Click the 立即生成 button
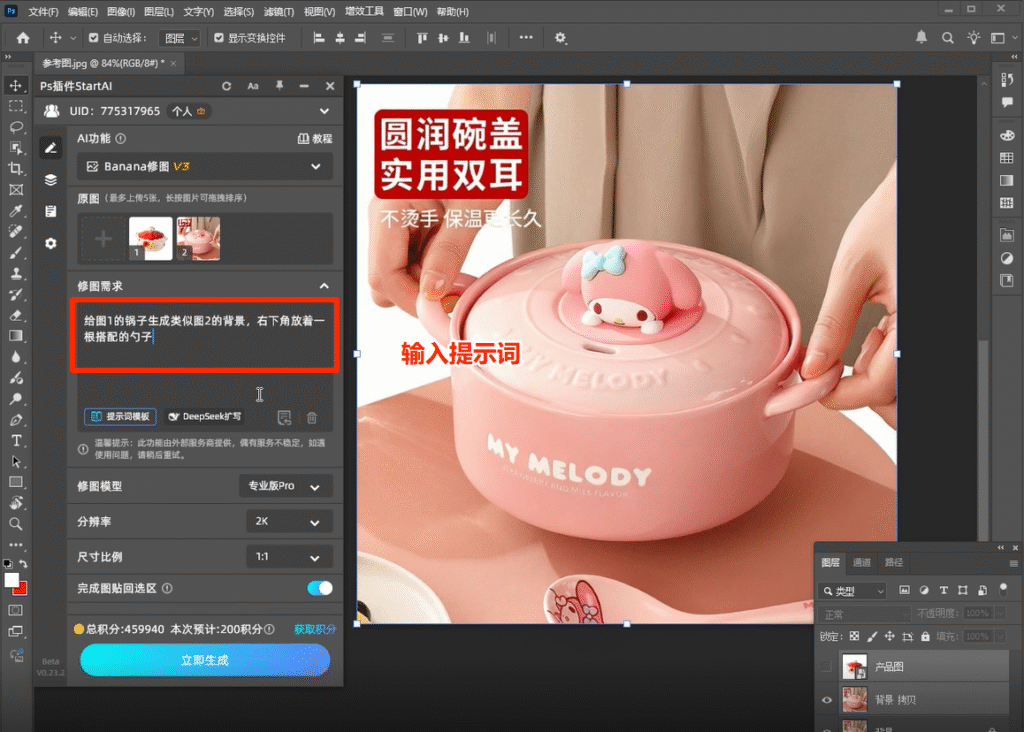 click(204, 660)
